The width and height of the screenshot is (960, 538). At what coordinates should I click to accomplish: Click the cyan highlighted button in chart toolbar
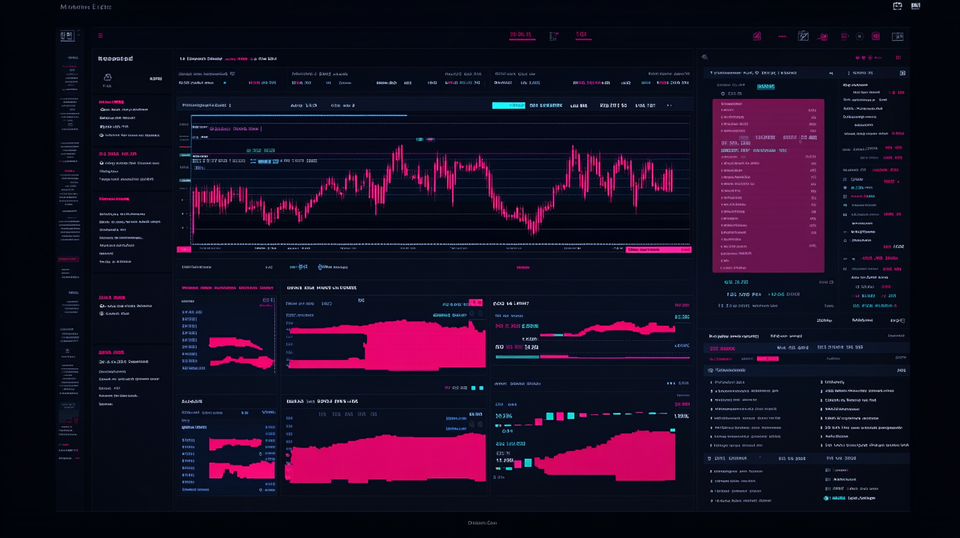point(508,105)
